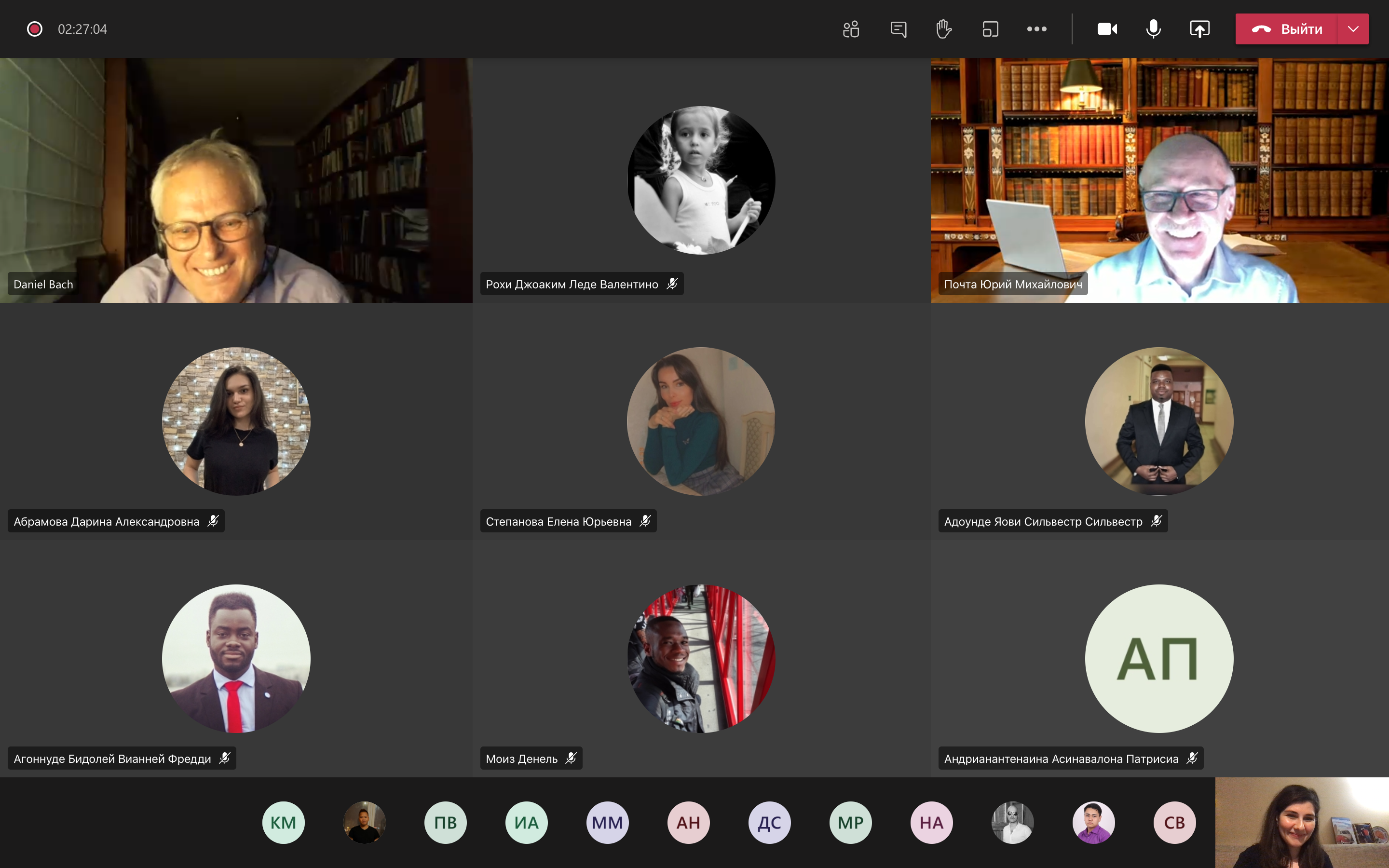Image resolution: width=1389 pixels, height=868 pixels.
Task: Click the self-view video preview
Action: [x=1302, y=823]
